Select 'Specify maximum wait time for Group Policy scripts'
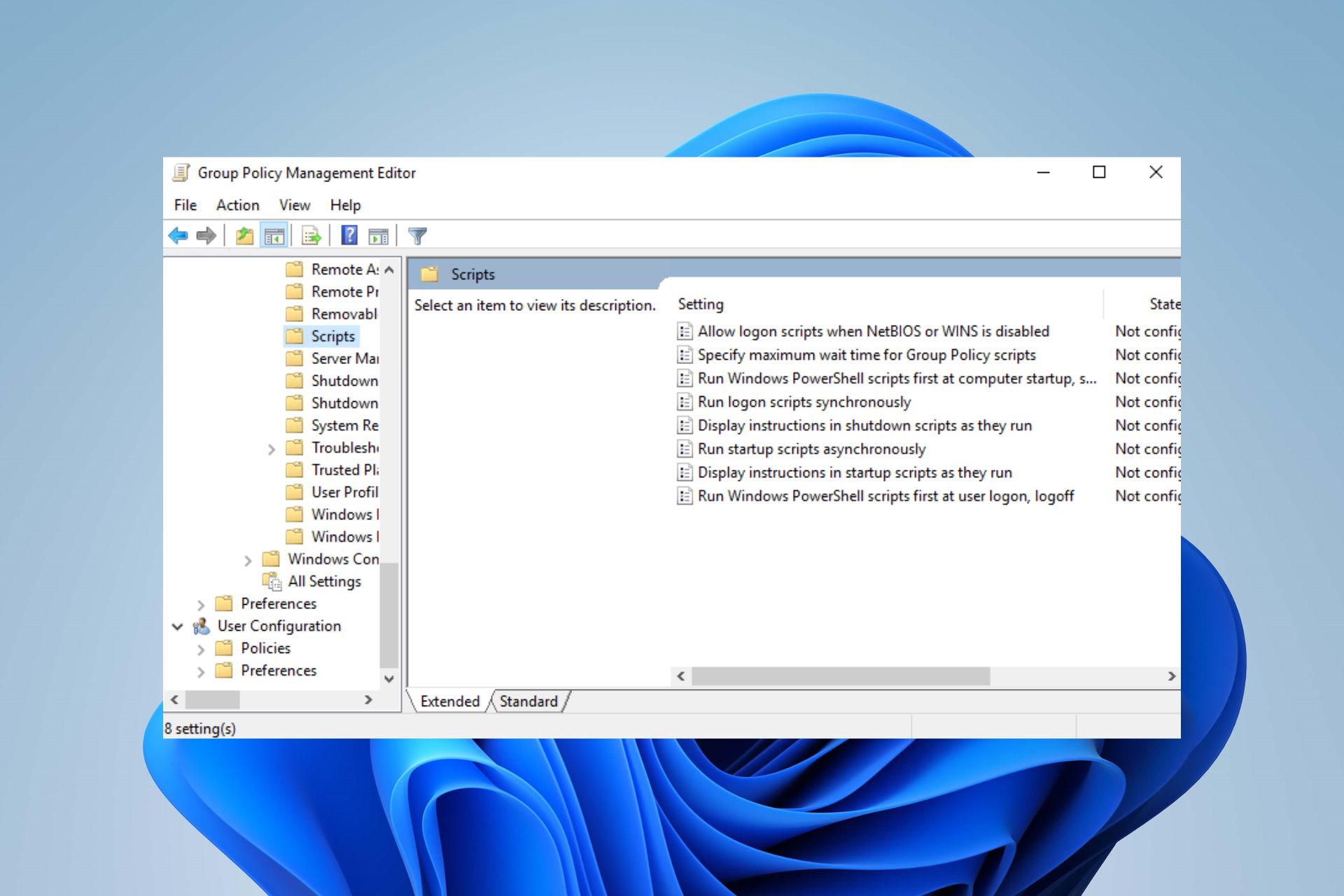 point(867,355)
